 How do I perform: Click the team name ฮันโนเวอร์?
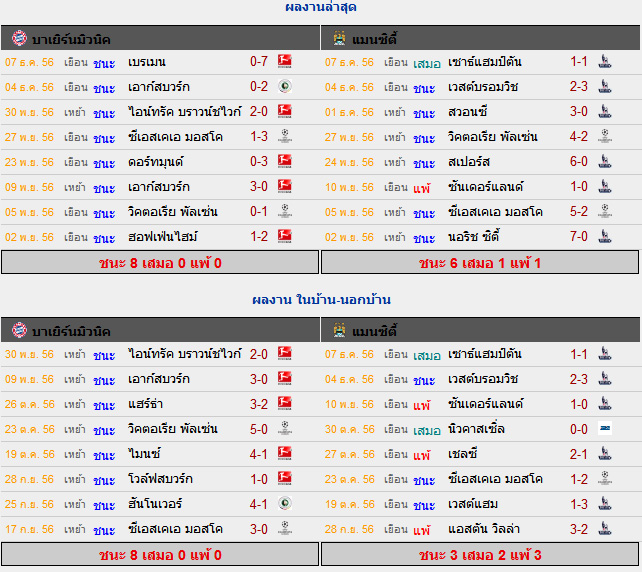(x=155, y=504)
